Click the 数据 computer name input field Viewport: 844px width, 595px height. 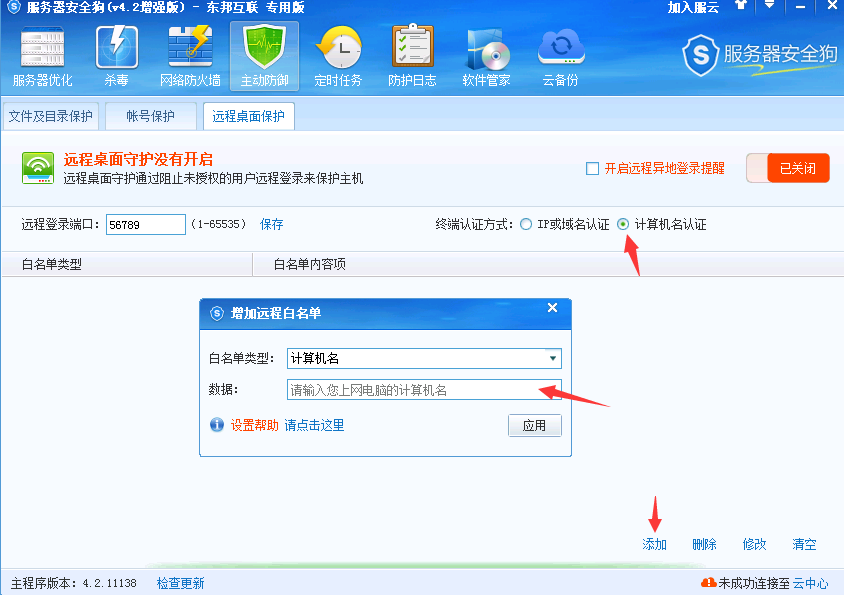click(x=424, y=390)
